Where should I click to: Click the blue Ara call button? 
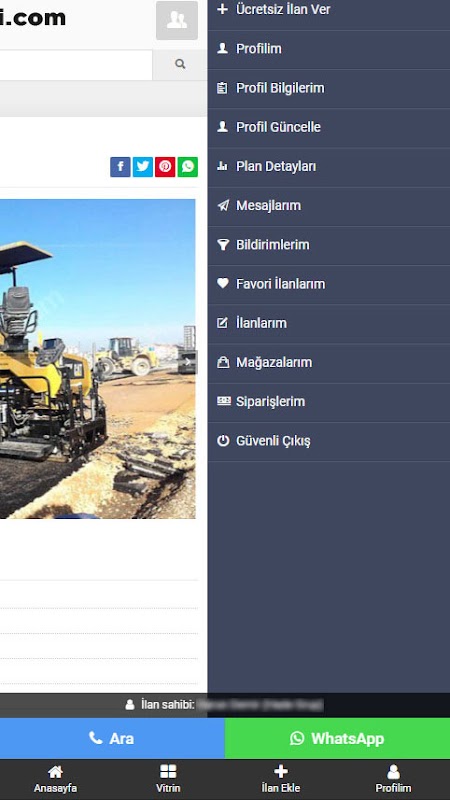tap(112, 738)
